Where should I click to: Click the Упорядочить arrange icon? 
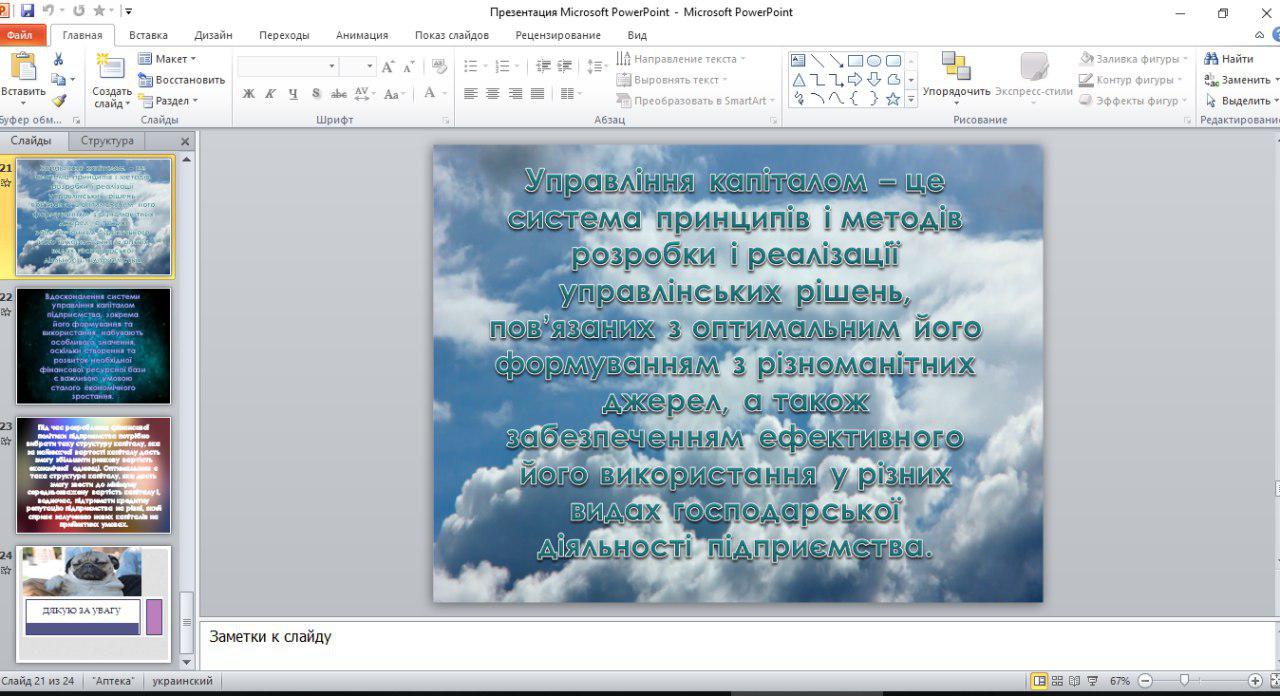[x=956, y=66]
